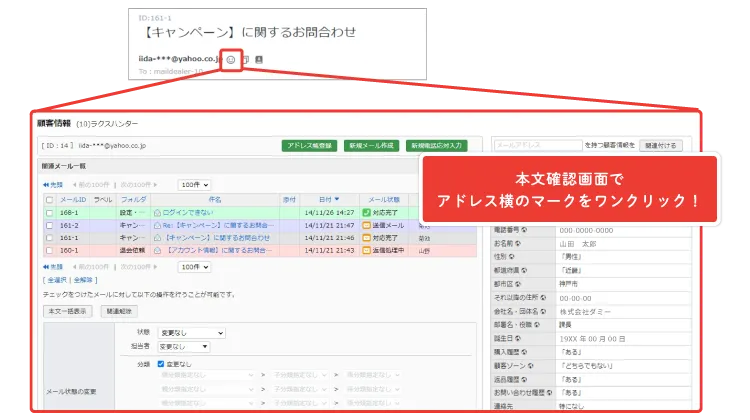This screenshot has height=420, width=750.
Task: Click the green 対応完了 status icon in row 168-1
Action: (366, 212)
